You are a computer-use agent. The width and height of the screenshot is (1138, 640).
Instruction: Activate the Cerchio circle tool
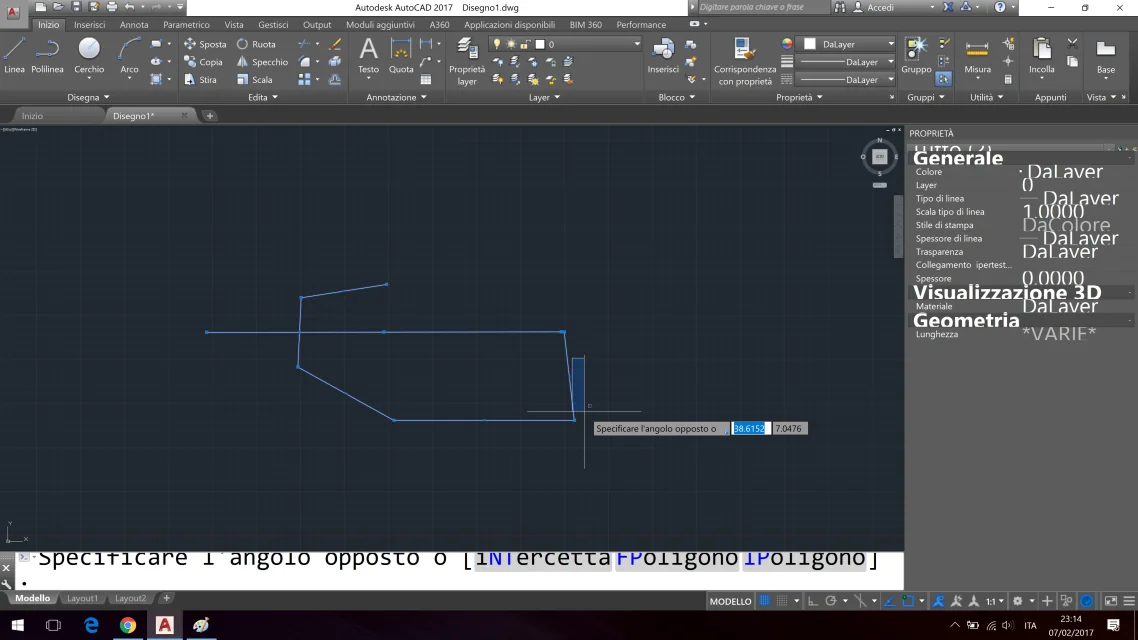point(89,56)
